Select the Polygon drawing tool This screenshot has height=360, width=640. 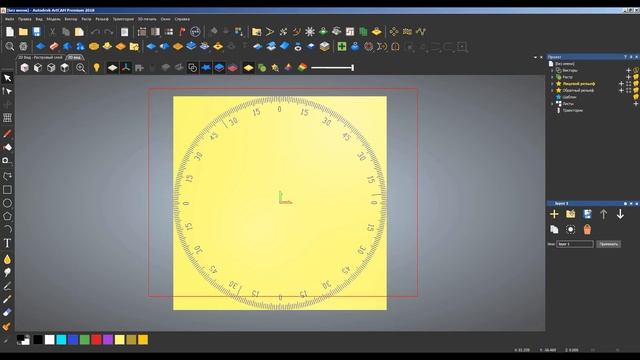pos(7,216)
